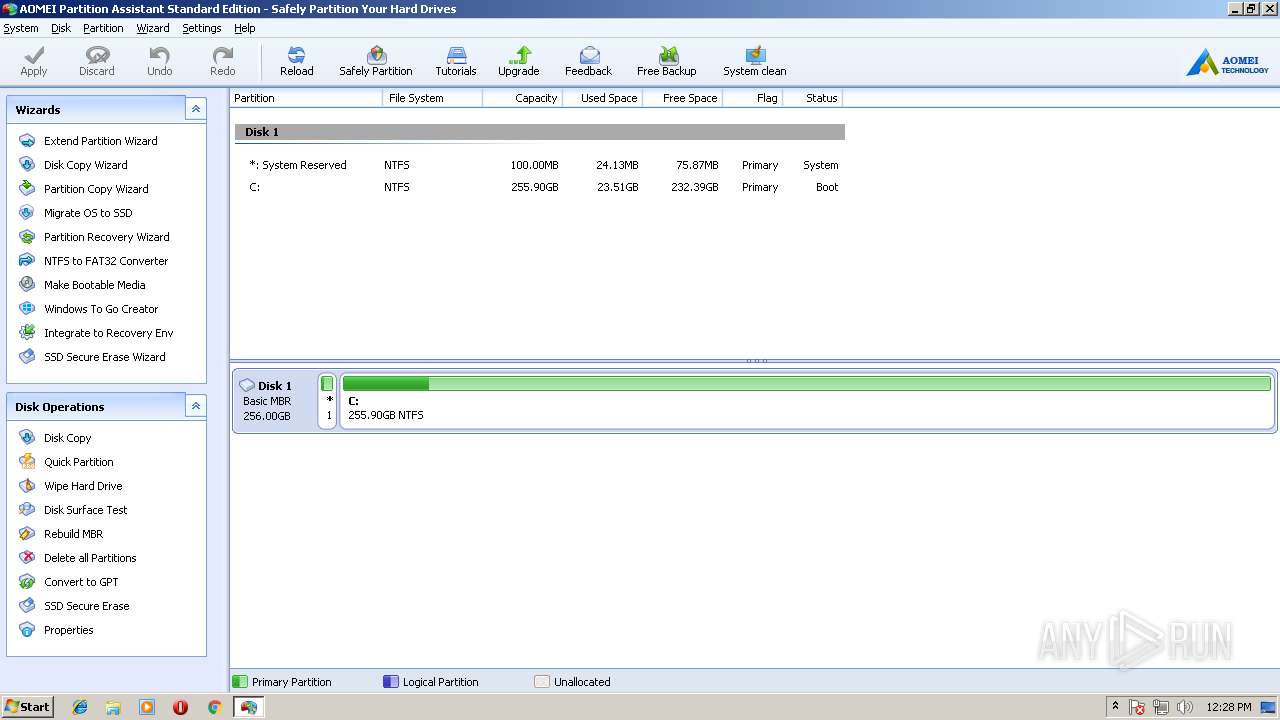Viewport: 1280px width, 720px height.
Task: Sort by the Used Space column header
Action: (x=602, y=98)
